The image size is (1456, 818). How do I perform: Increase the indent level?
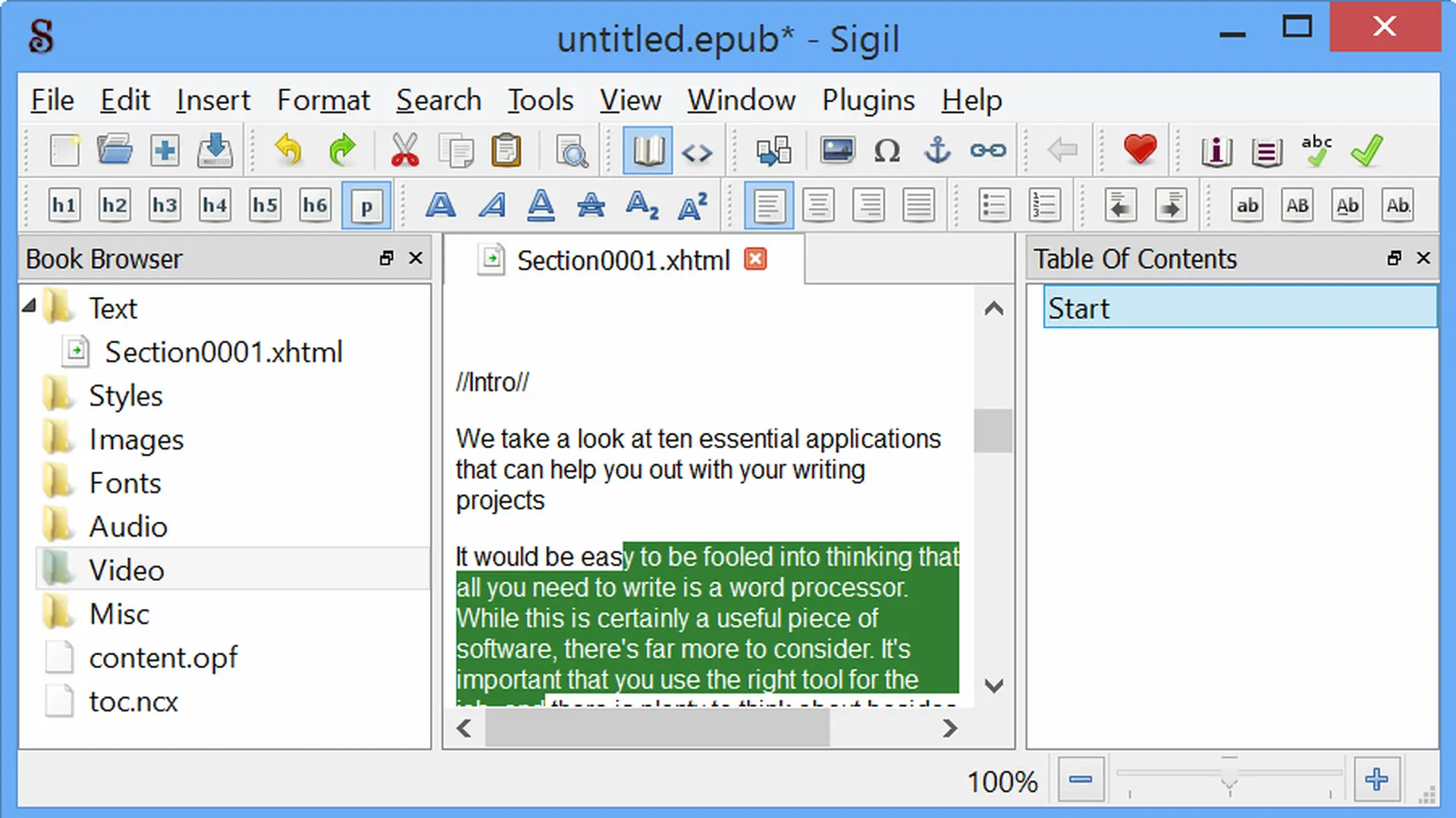tap(1172, 205)
